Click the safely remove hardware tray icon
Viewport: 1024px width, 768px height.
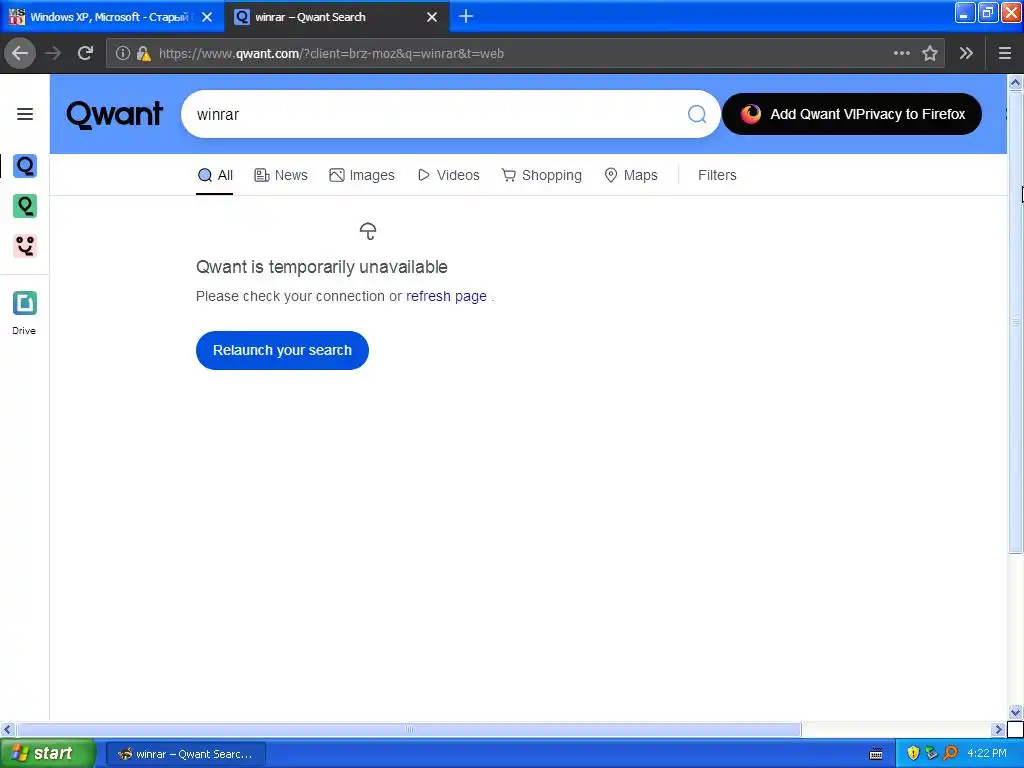click(x=931, y=753)
